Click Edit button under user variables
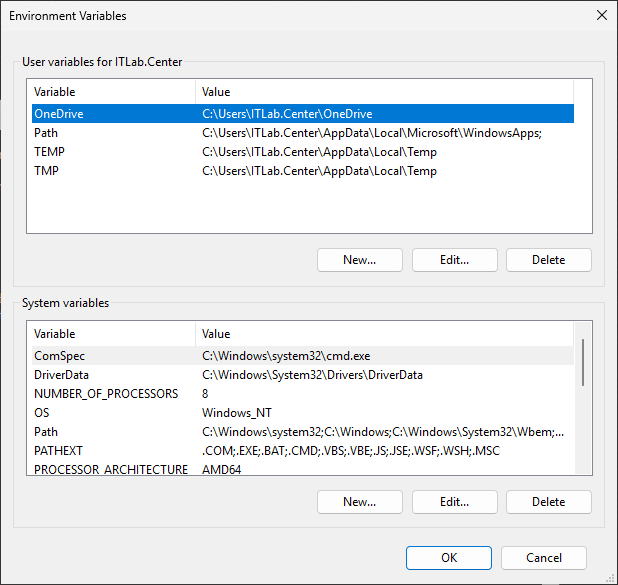This screenshot has width=618, height=585. point(454,260)
